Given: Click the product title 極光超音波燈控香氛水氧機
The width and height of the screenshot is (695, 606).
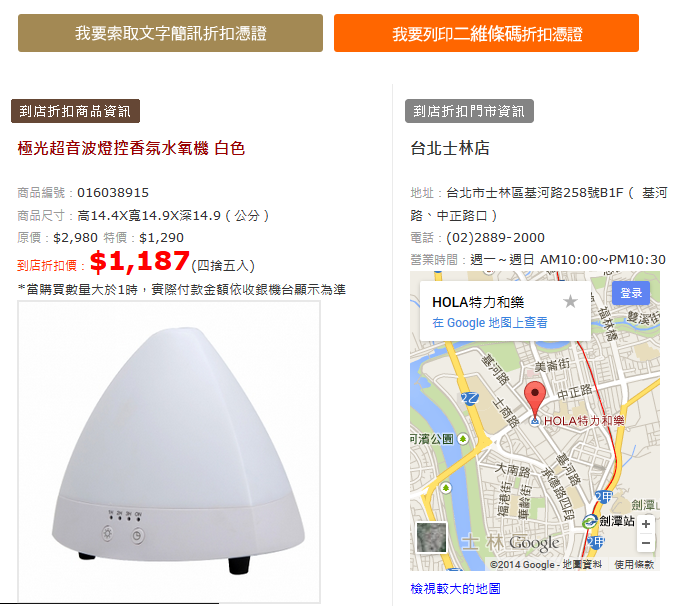Looking at the screenshot, I should pyautogui.click(x=113, y=148).
